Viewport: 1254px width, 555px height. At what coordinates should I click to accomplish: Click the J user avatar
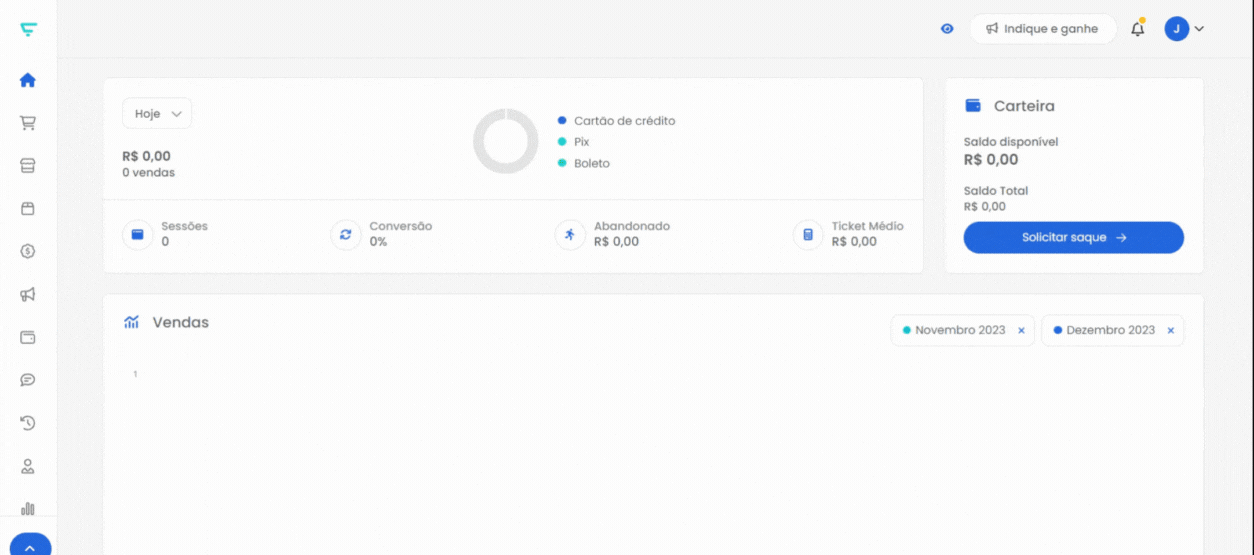point(1176,29)
